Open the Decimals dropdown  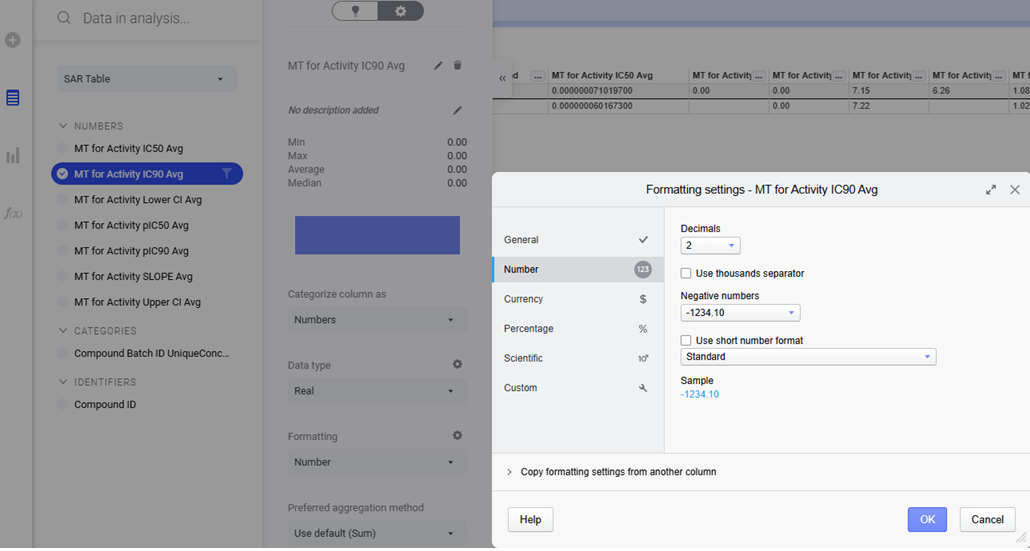710,246
